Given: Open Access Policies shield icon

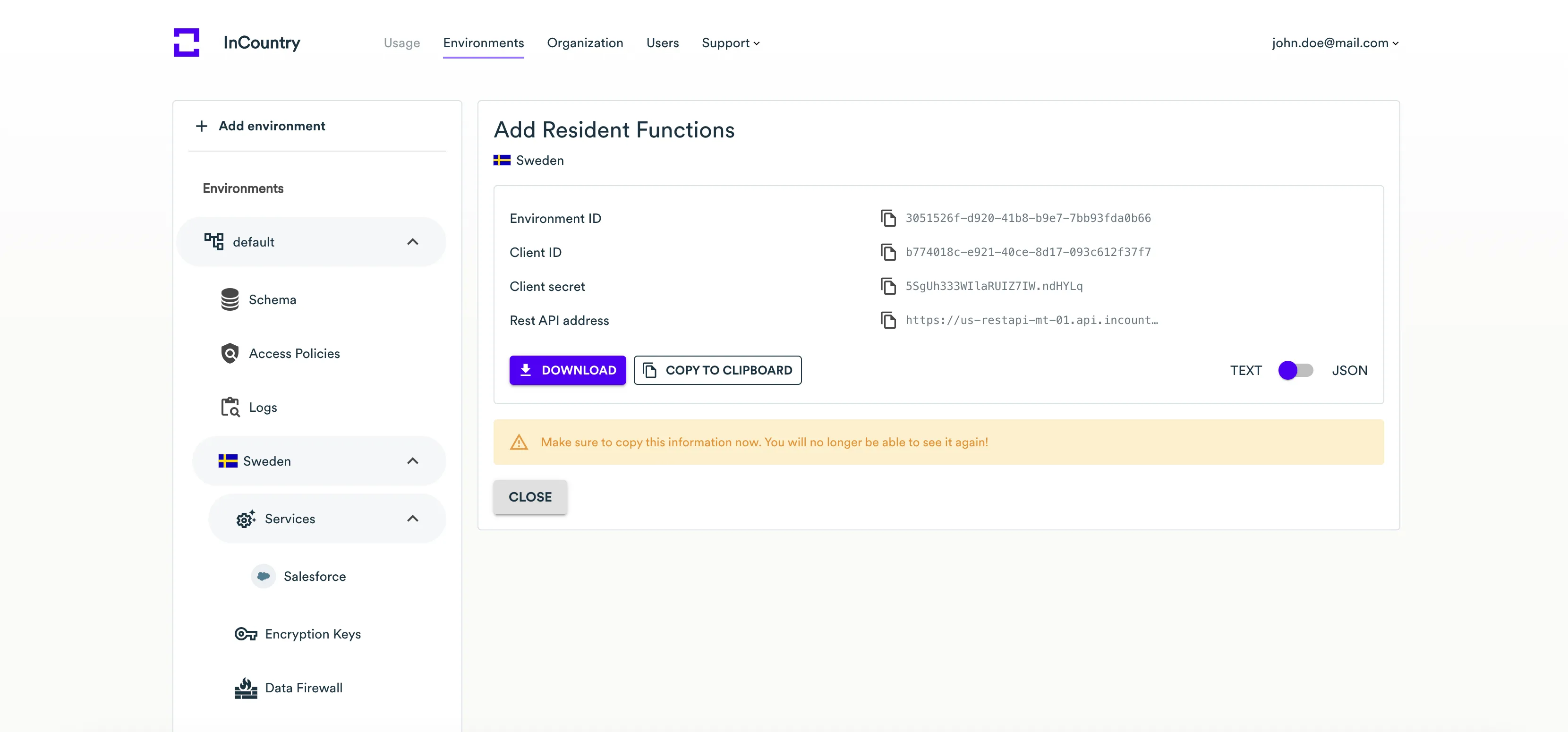Looking at the screenshot, I should pos(230,354).
